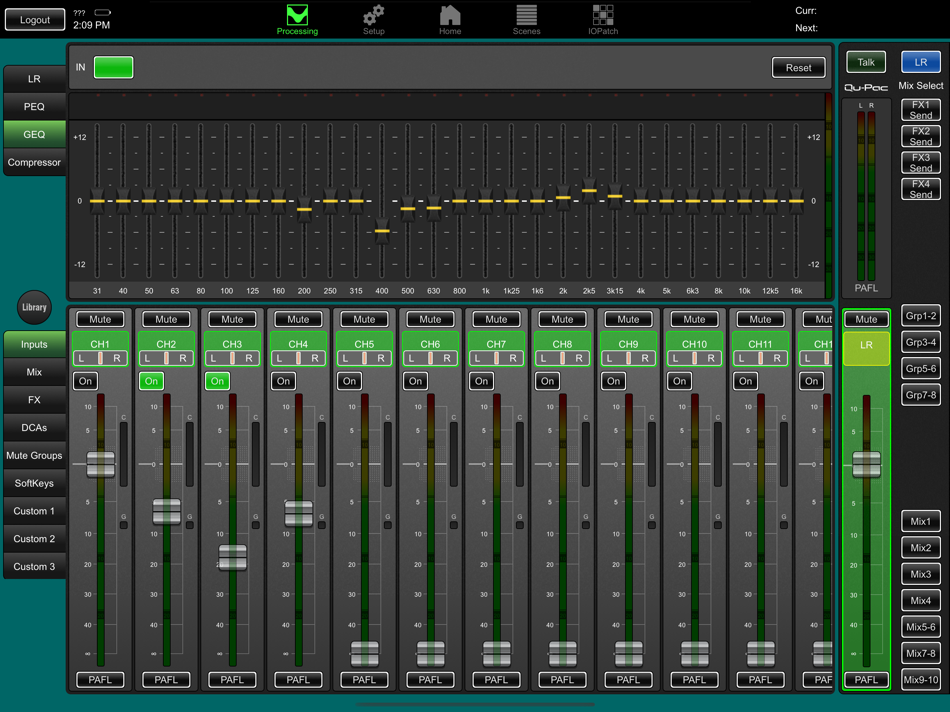
Task: Engage PAFL on the LR master strip
Action: tap(866, 680)
